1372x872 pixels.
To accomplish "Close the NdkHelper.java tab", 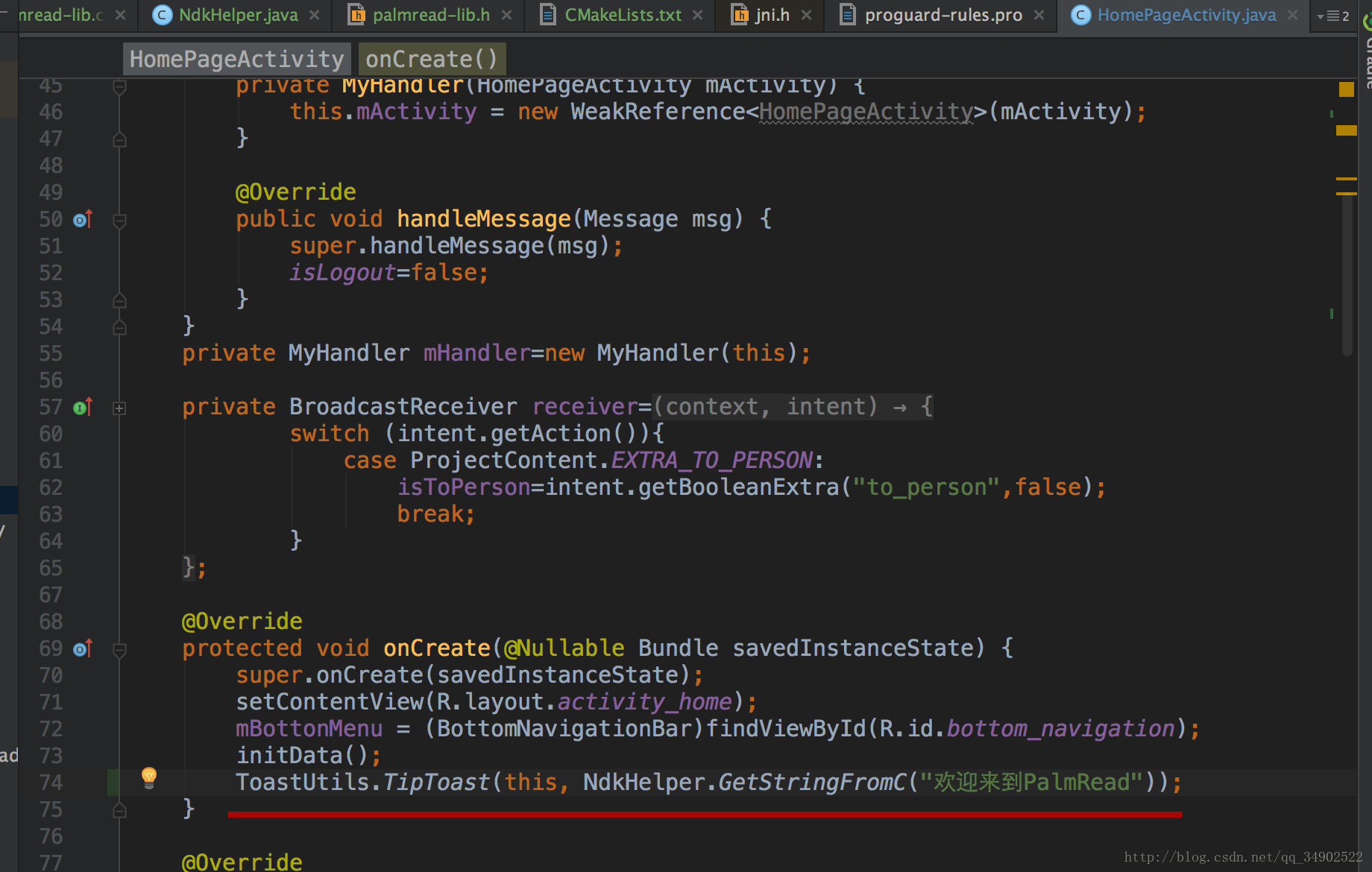I will click(x=315, y=15).
